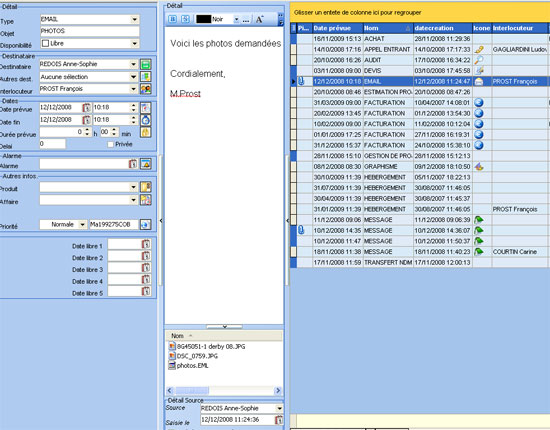The image size is (550, 430).
Task: Toggle the Privée checkbox
Action: pos(110,144)
